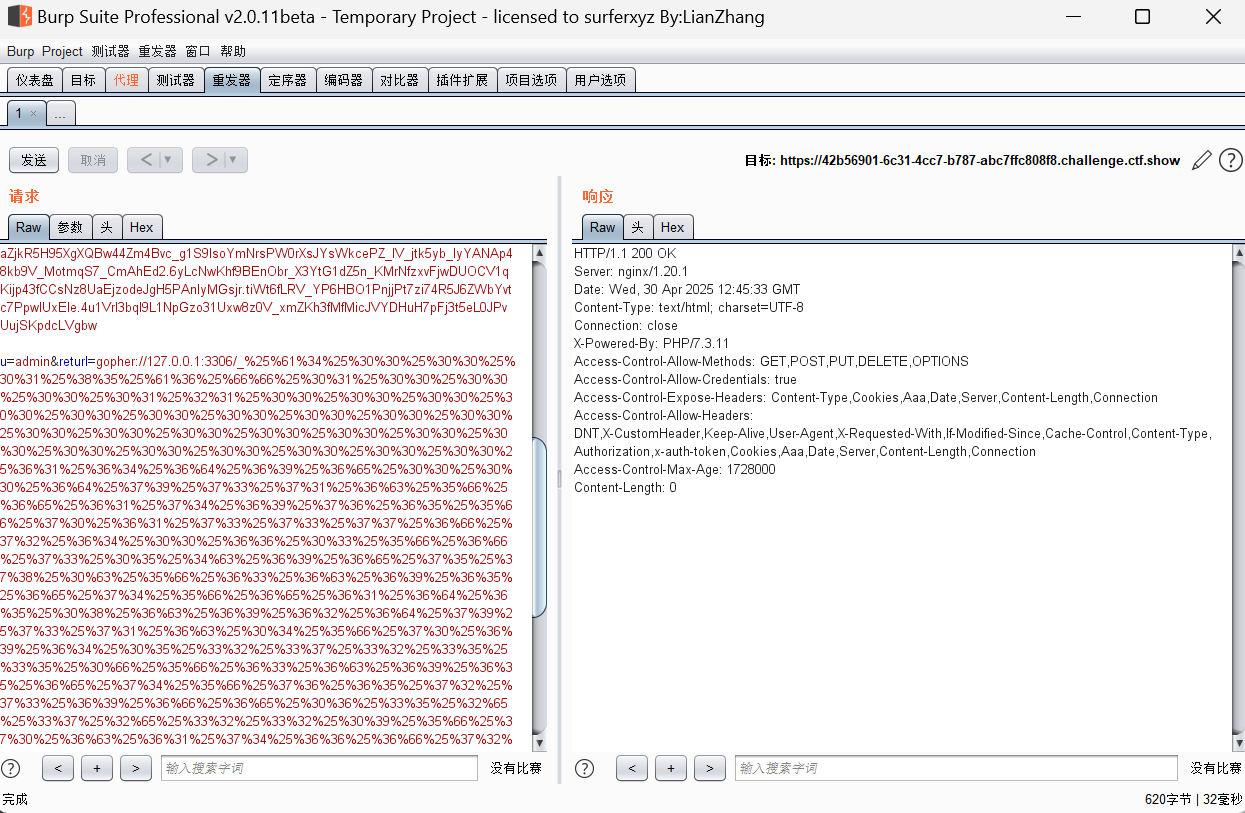Switch to the 目标 tab

[x=83, y=80]
